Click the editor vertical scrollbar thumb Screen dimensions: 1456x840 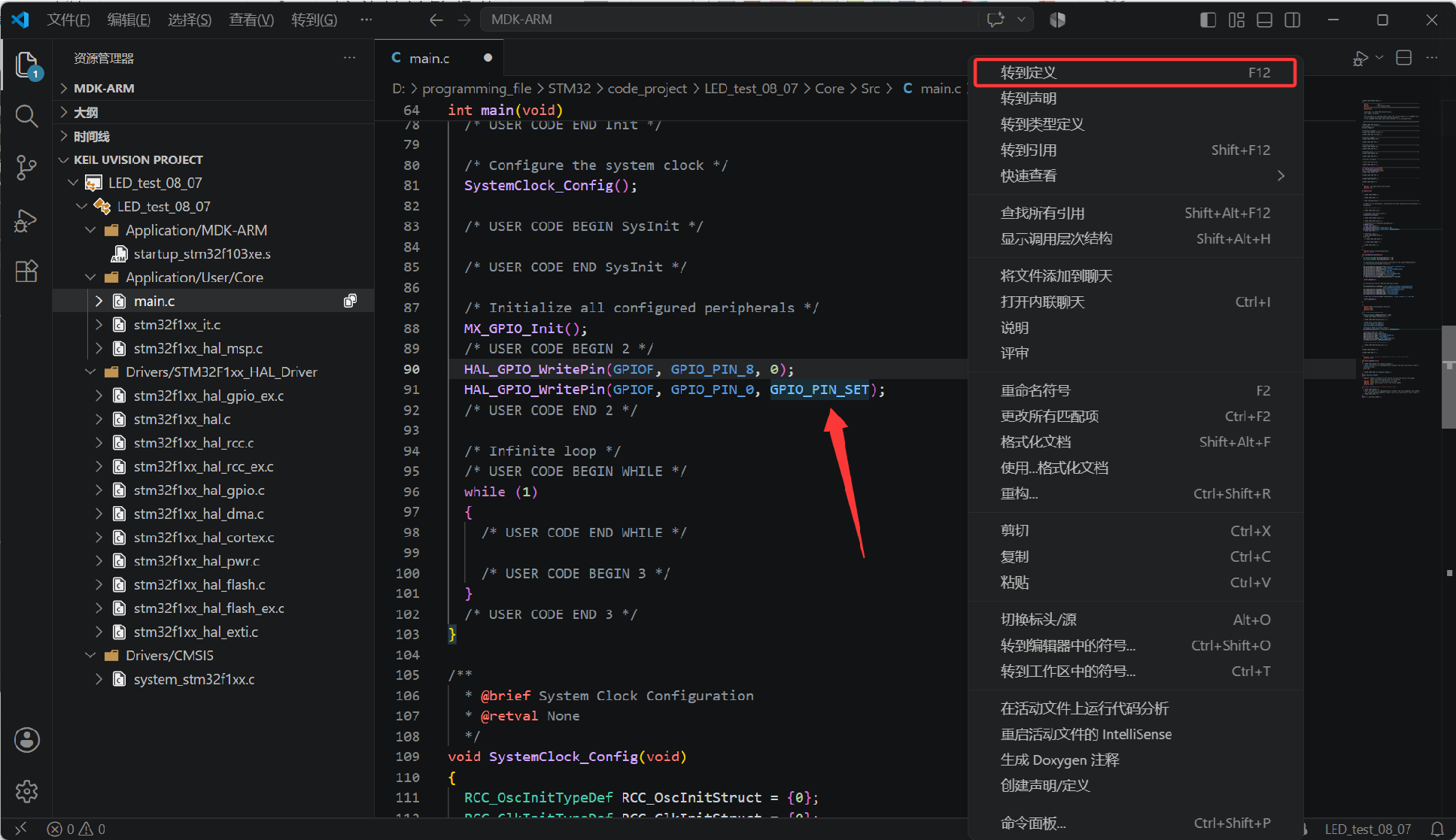tap(1448, 377)
